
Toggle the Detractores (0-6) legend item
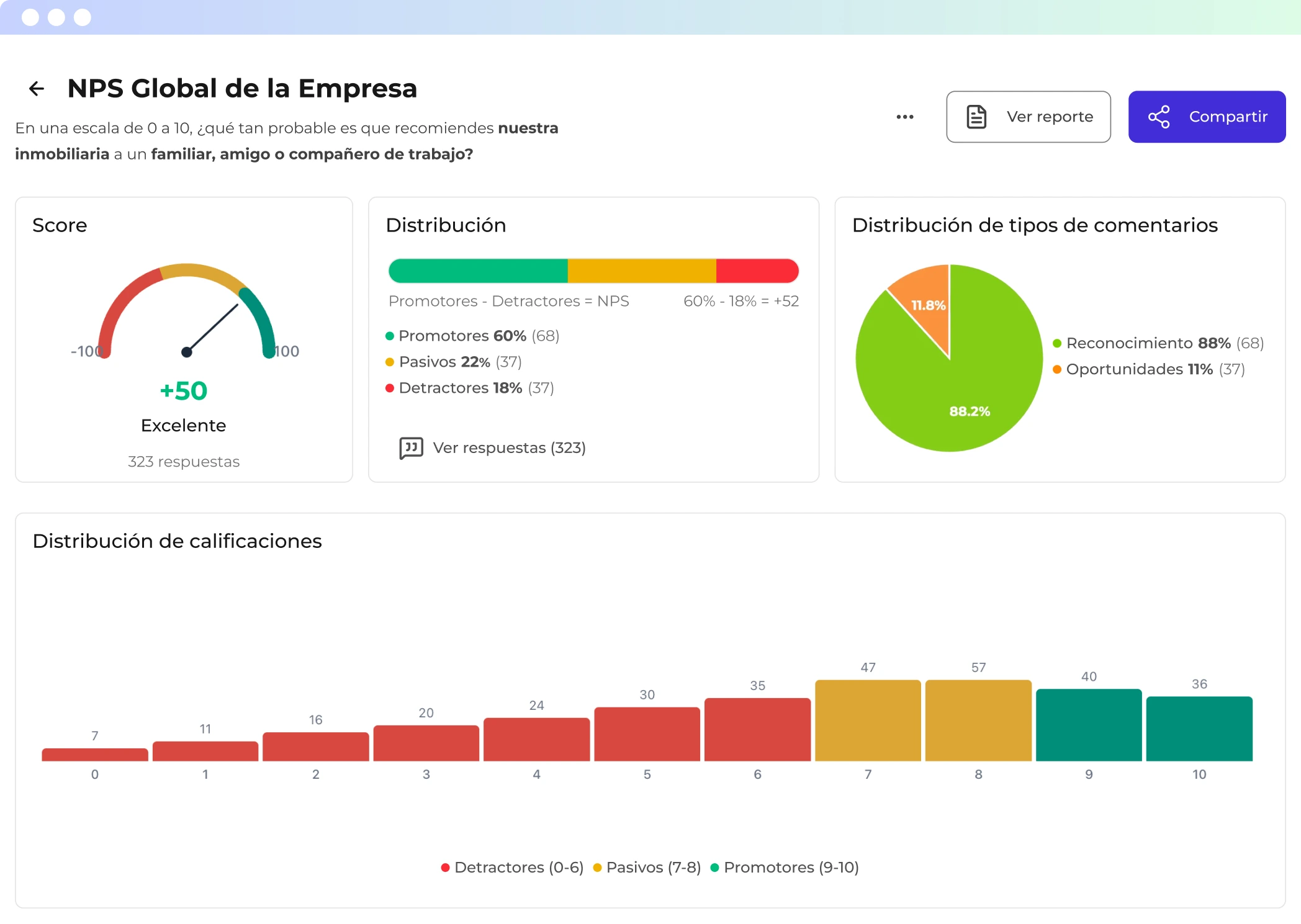[x=513, y=867]
